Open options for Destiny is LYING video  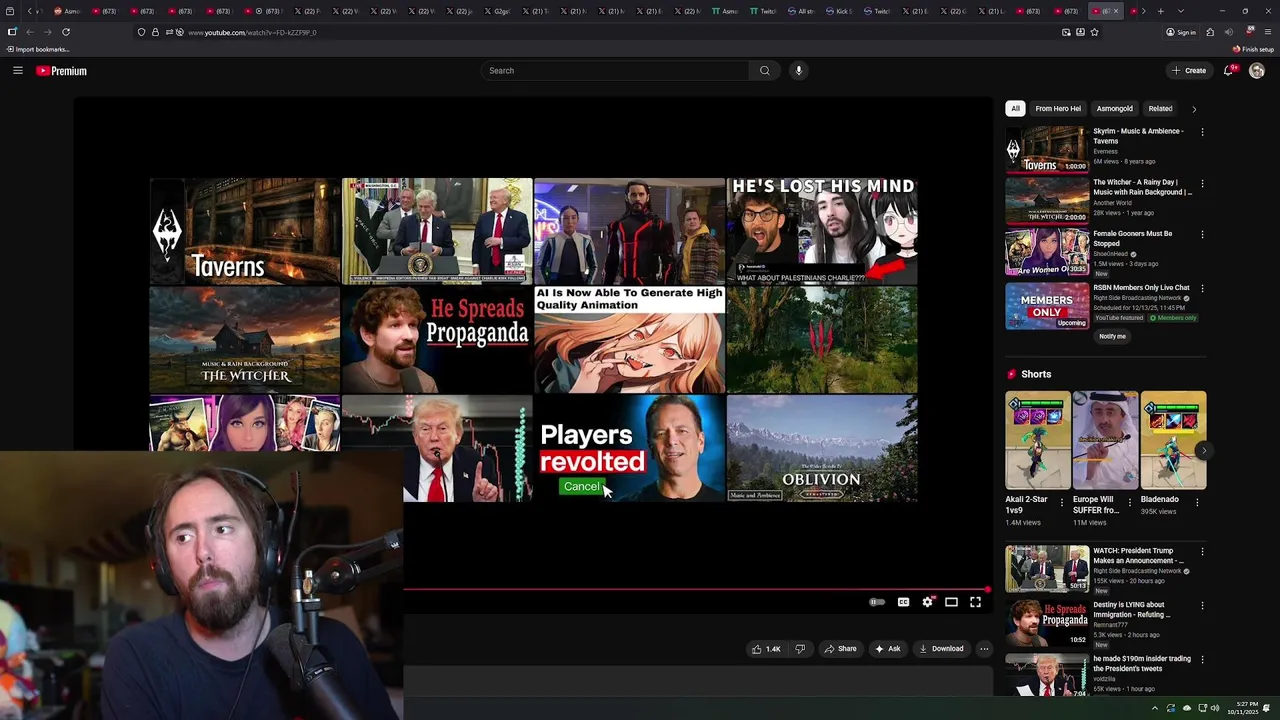tap(1202, 606)
